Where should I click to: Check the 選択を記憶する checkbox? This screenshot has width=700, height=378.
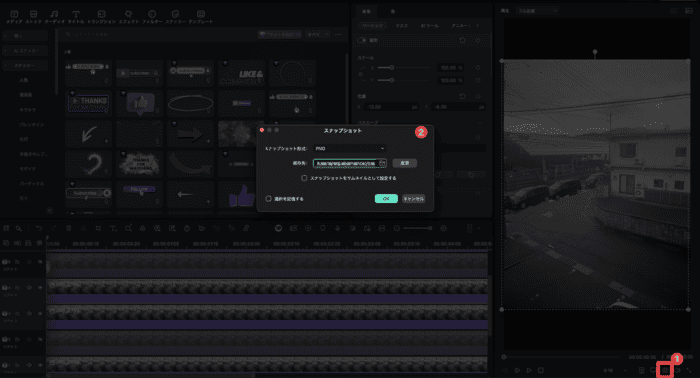pyautogui.click(x=268, y=199)
